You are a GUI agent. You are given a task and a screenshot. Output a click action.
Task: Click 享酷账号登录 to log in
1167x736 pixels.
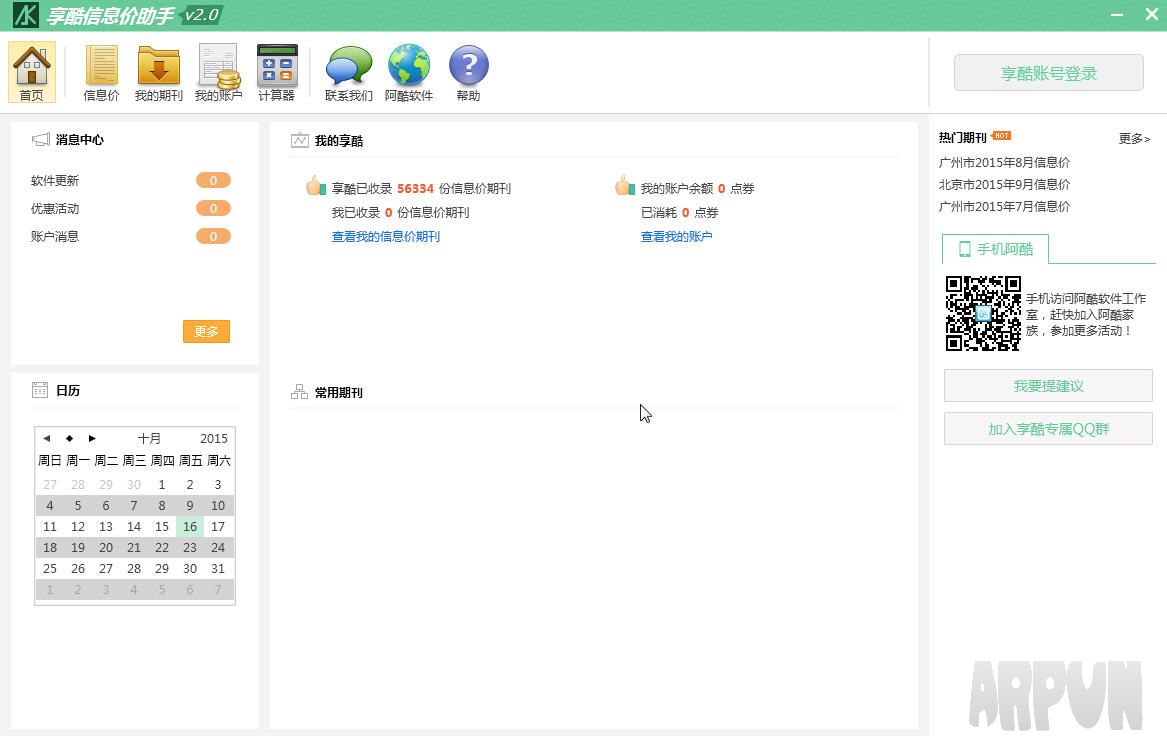tap(1048, 72)
